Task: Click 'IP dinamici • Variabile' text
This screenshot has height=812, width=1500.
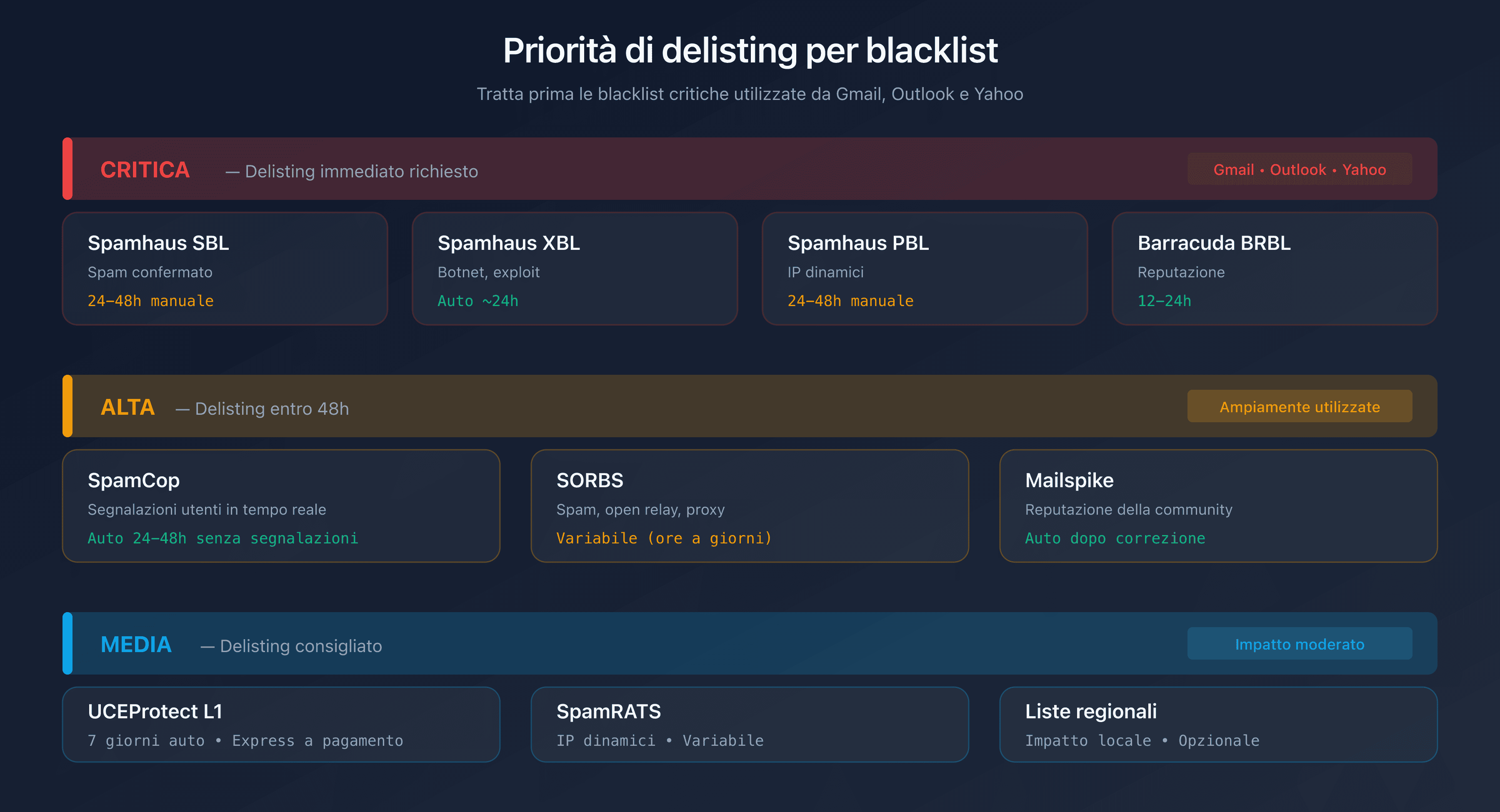Action: coord(660,740)
